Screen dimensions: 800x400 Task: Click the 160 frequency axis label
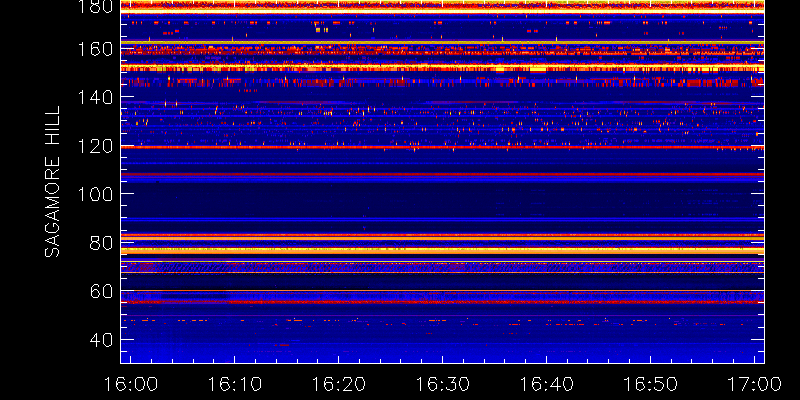coord(95,49)
